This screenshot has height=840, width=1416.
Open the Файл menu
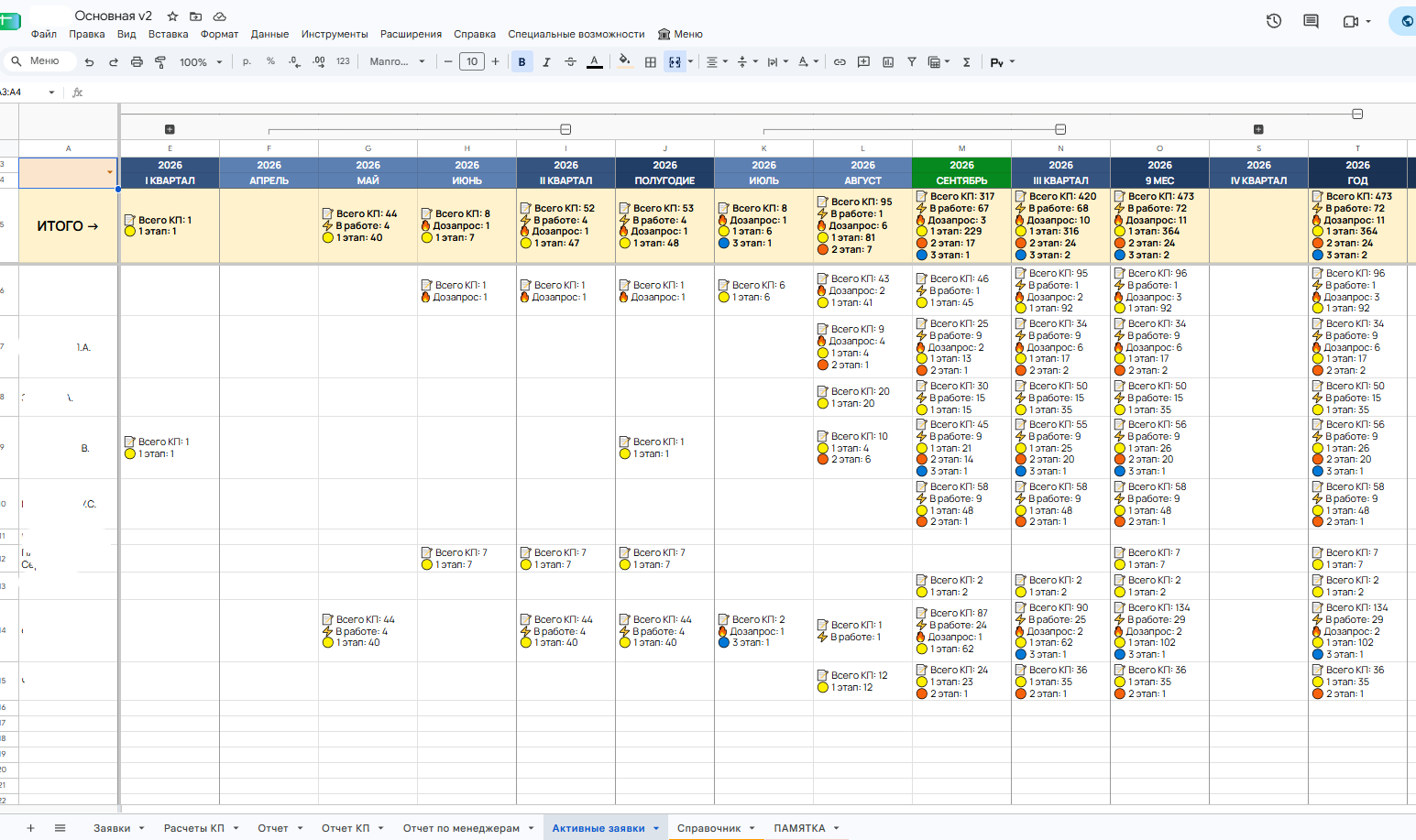[x=43, y=34]
